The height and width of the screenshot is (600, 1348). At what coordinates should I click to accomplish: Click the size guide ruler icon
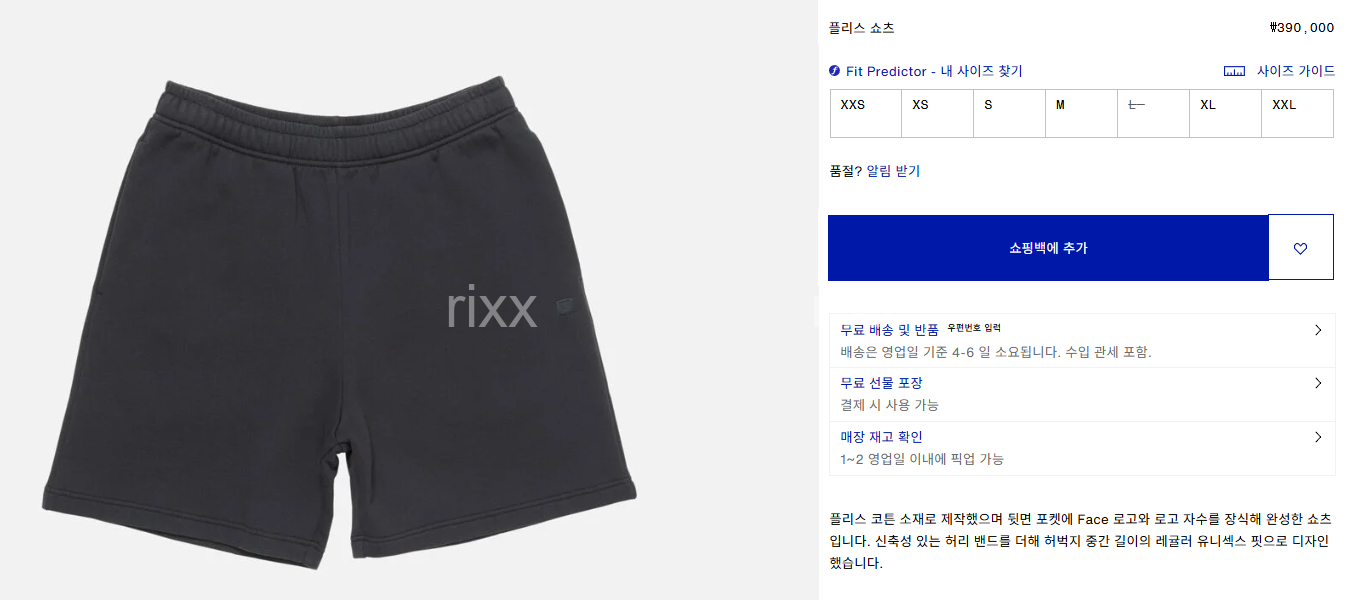click(x=1235, y=71)
